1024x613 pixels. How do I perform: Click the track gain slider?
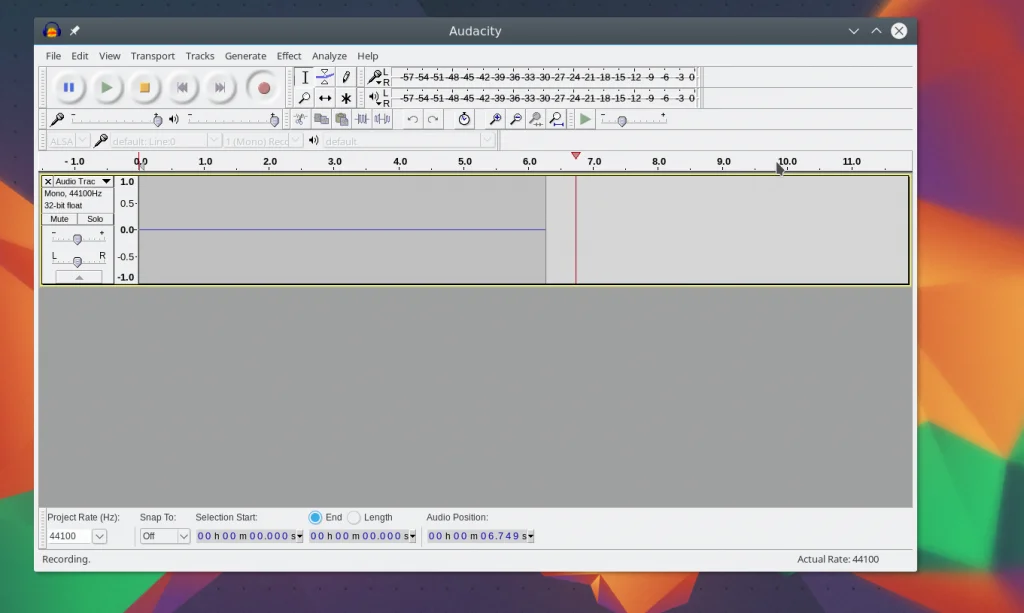coord(77,238)
